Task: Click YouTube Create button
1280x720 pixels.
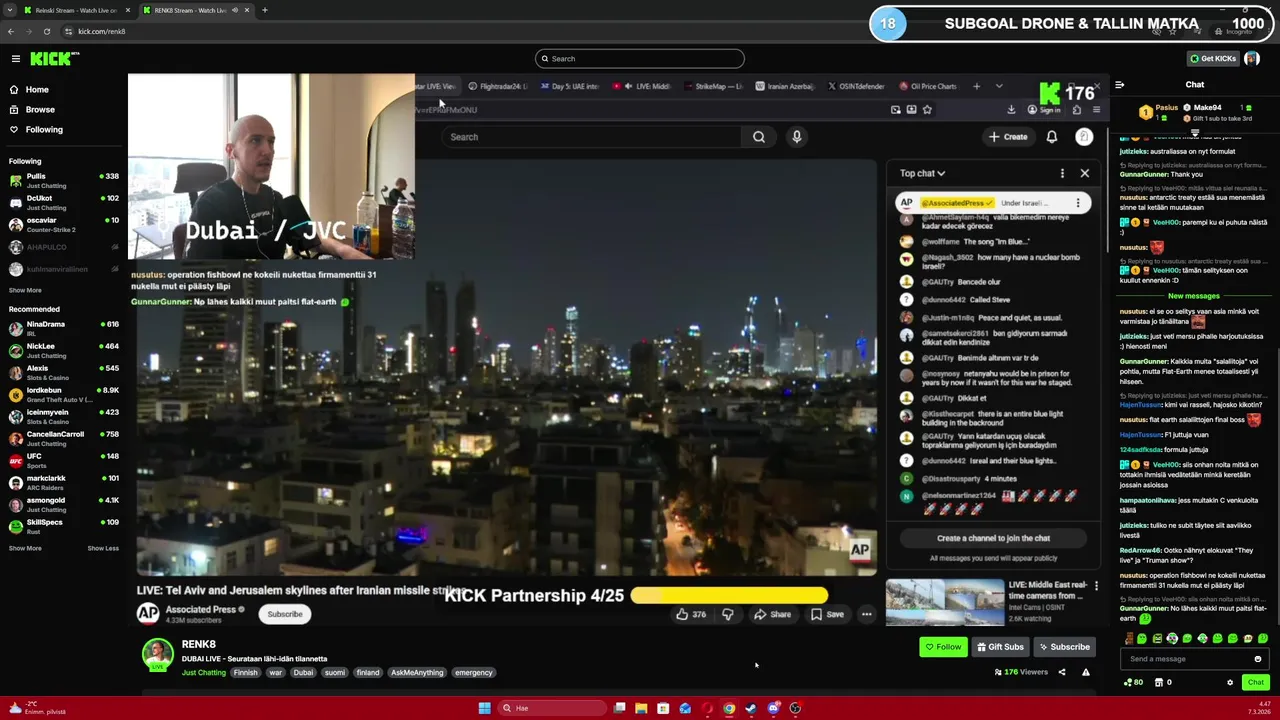Action: [1008, 137]
